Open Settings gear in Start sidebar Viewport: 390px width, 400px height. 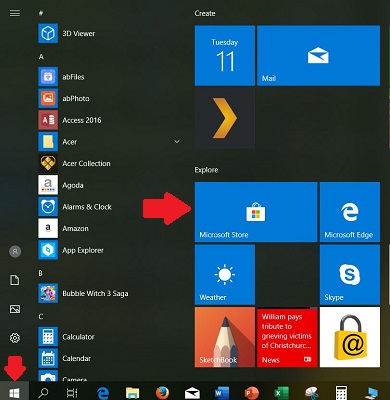(15, 338)
